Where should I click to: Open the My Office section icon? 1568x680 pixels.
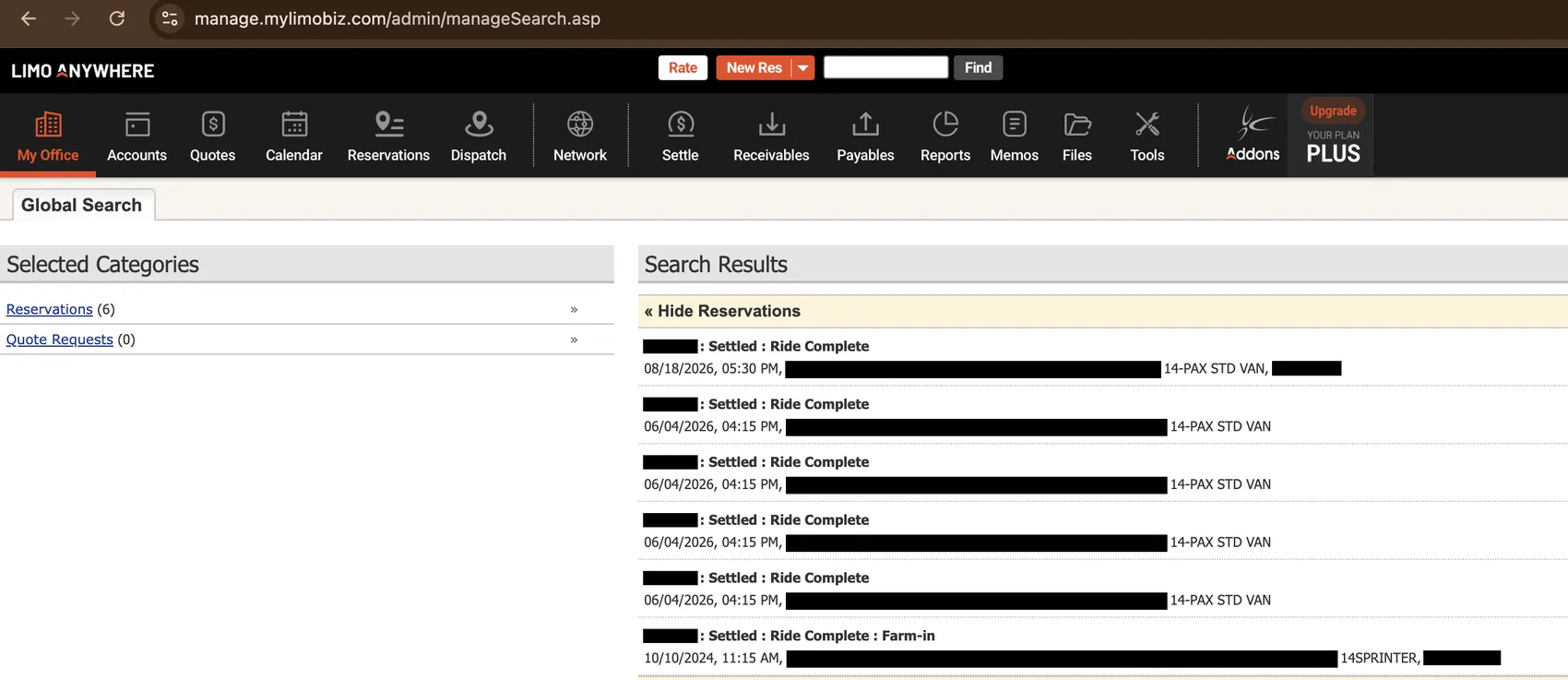[x=48, y=125]
